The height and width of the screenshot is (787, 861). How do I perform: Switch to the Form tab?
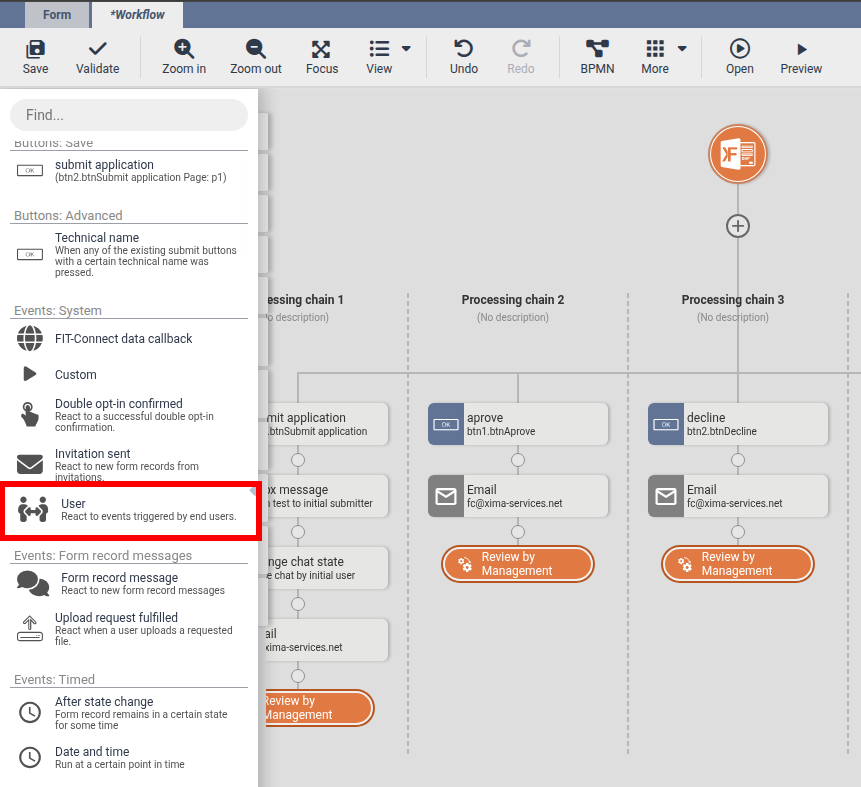pos(57,15)
